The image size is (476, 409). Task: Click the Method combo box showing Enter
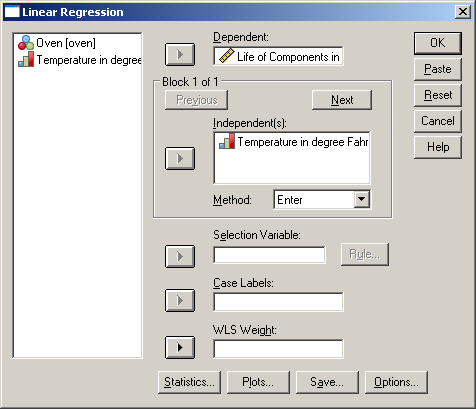coord(322,200)
